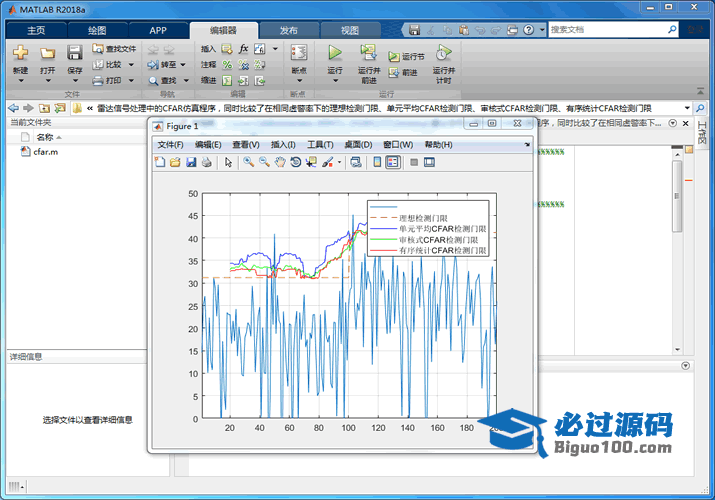Open Figure 1 Tools (工具) menu
Screen dimensions: 715x500
(x=320, y=144)
